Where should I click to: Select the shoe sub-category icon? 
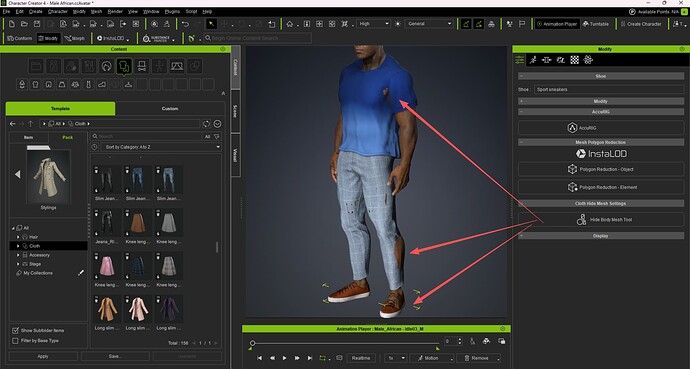(x=102, y=84)
